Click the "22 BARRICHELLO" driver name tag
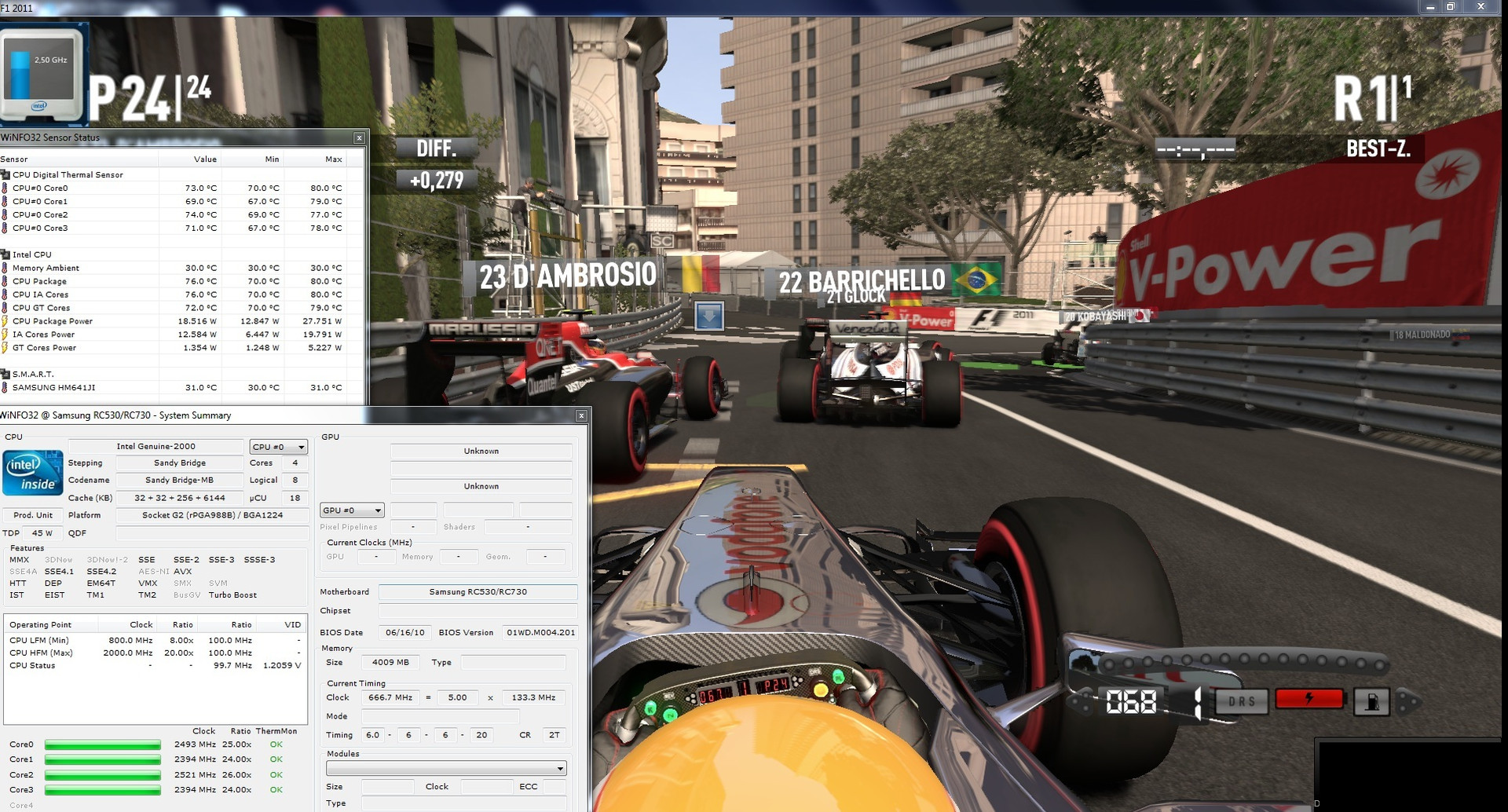This screenshot has height=812, width=1508. coord(862,282)
